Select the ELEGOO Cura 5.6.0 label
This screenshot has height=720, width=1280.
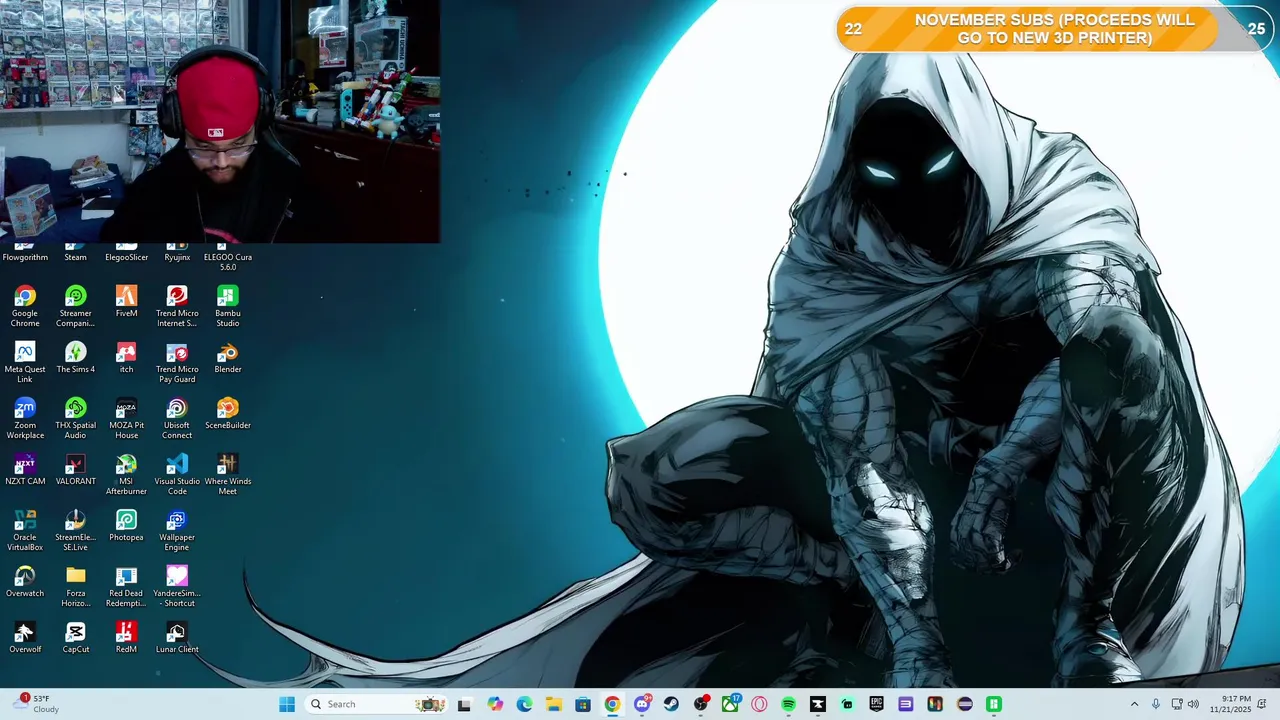coord(228,262)
